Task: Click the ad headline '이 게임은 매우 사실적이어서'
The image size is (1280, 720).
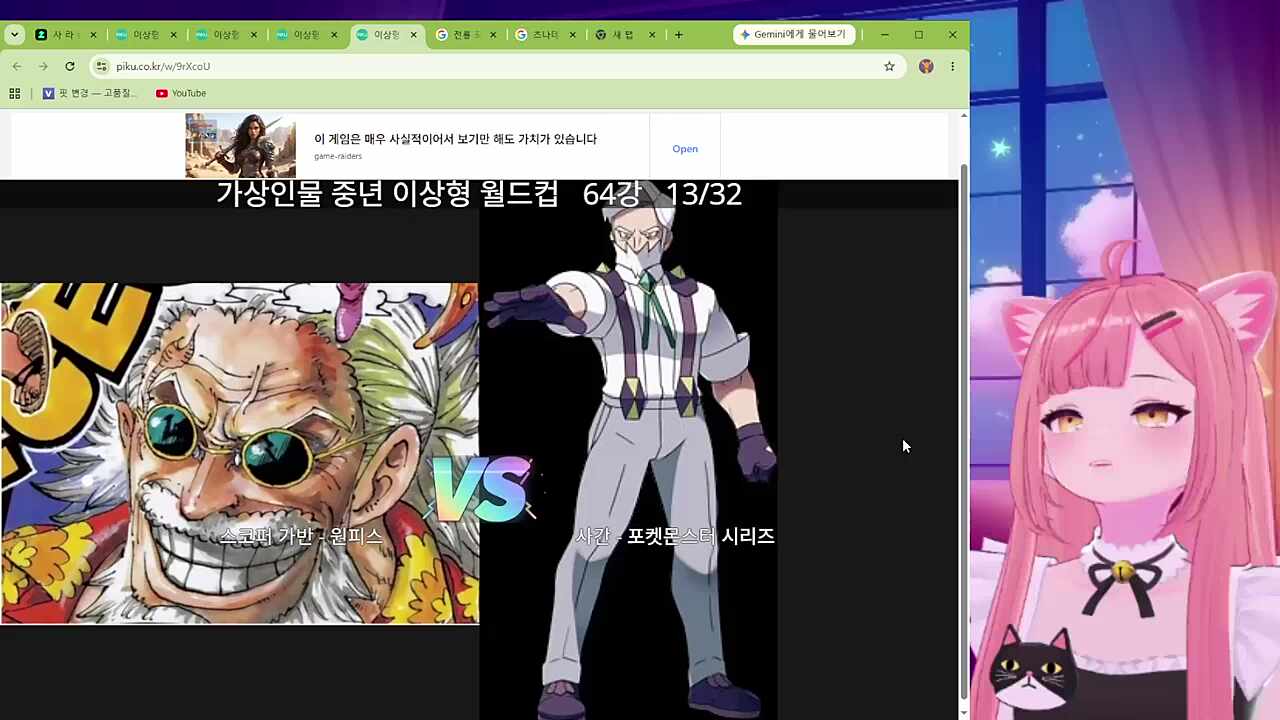Action: pyautogui.click(x=455, y=139)
